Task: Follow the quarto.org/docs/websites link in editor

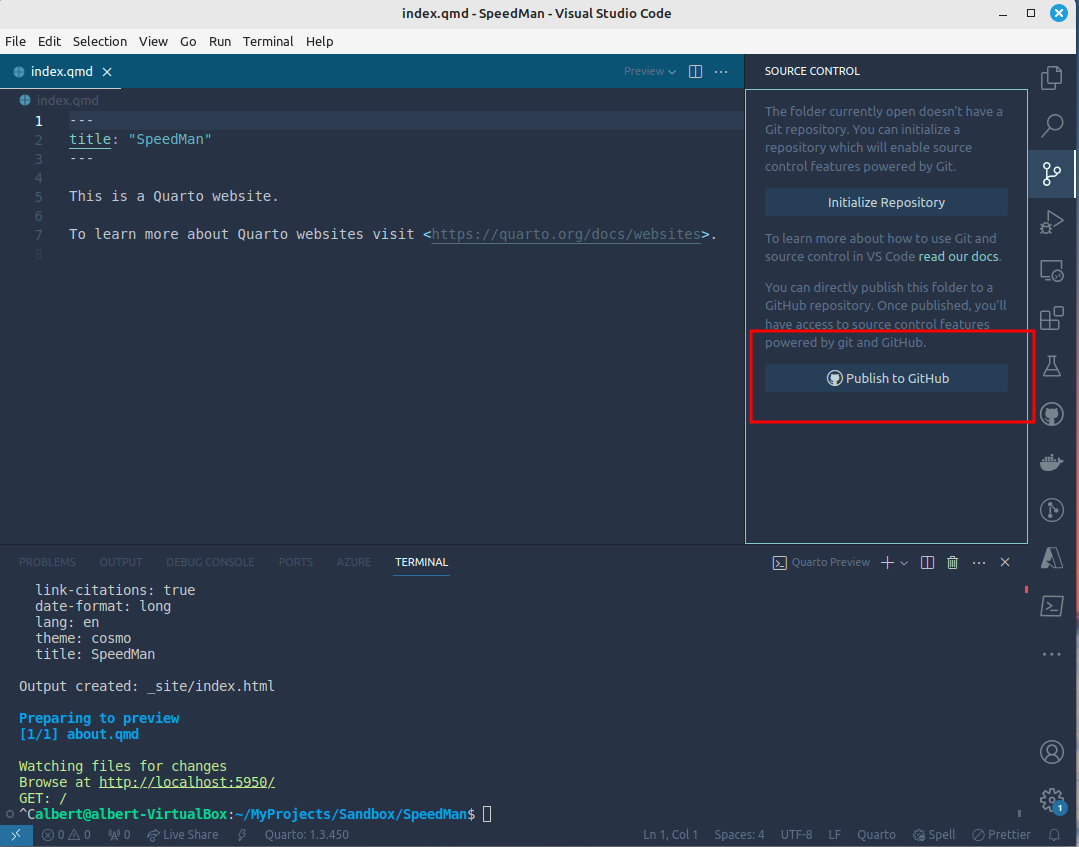Action: (x=566, y=235)
